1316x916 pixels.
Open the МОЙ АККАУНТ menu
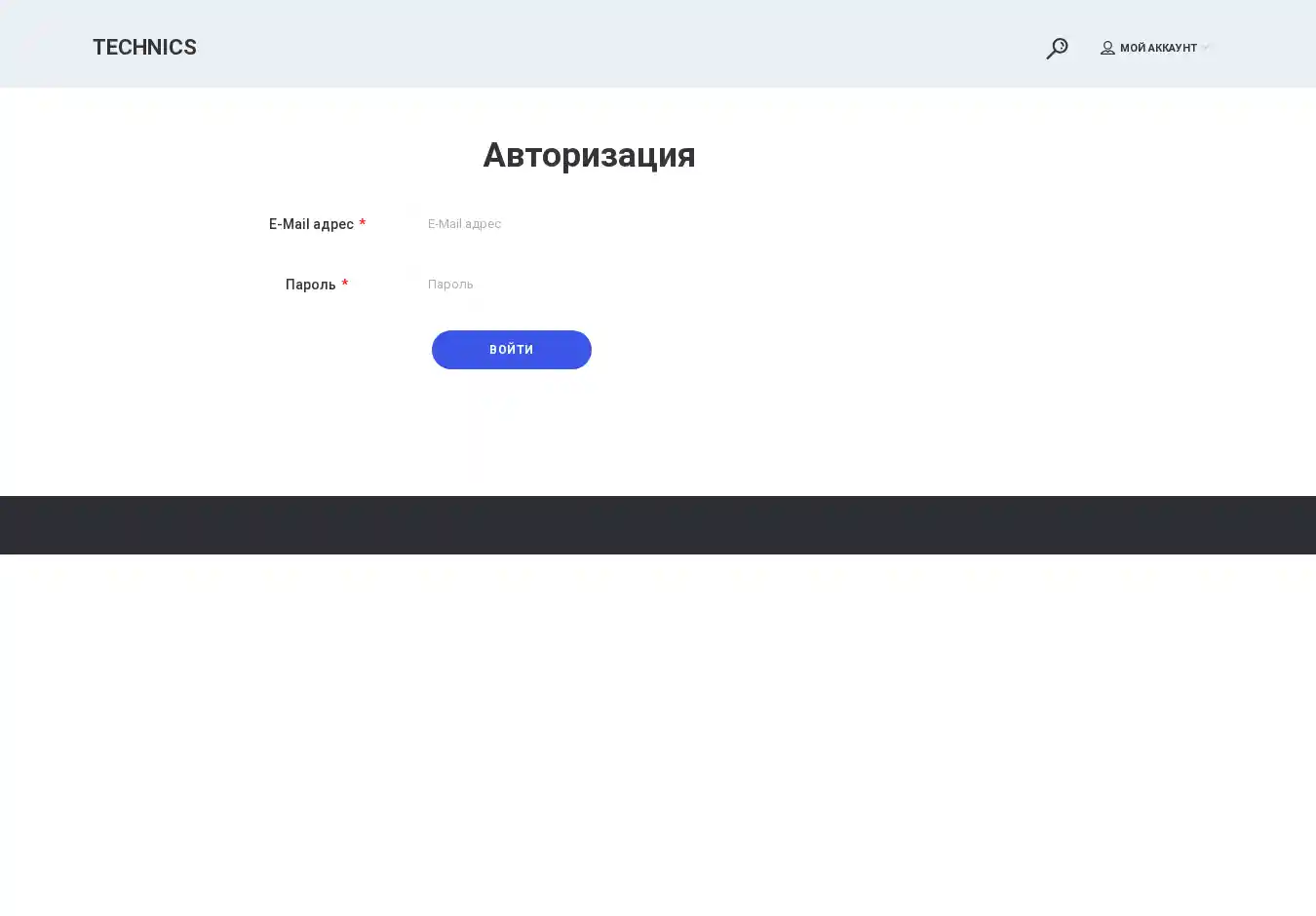click(1157, 48)
